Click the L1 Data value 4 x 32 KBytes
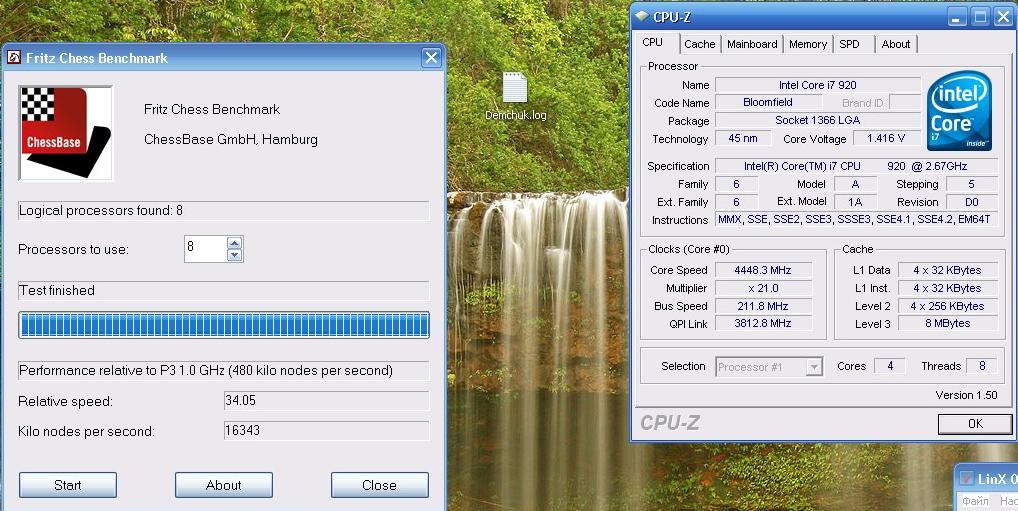1018x511 pixels. pyautogui.click(x=948, y=270)
